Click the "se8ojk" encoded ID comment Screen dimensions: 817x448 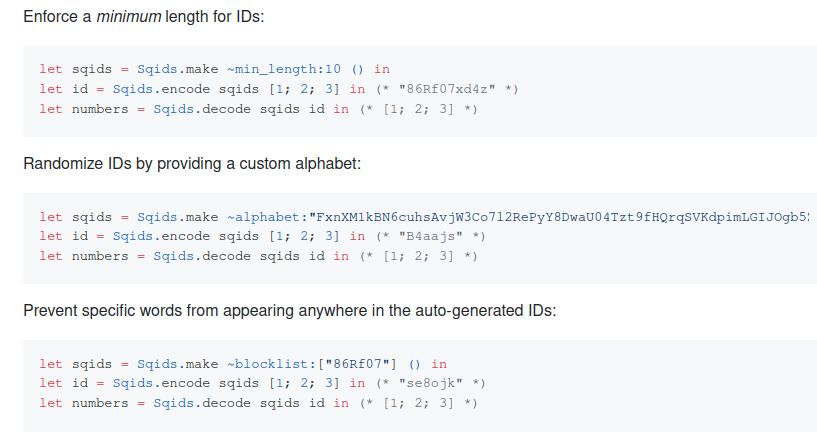click(x=430, y=383)
